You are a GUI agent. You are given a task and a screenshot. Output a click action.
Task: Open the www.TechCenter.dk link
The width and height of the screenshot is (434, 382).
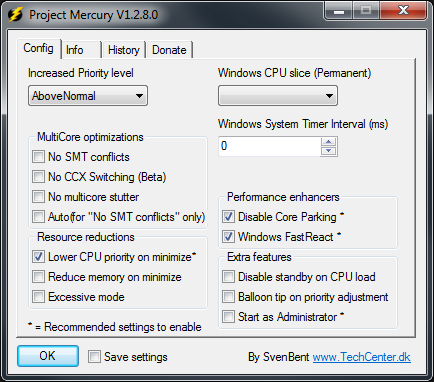click(362, 357)
